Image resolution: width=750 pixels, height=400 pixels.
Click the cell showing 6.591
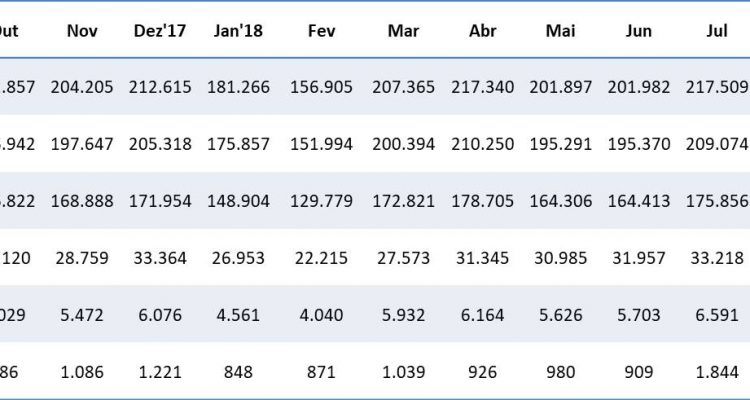point(716,315)
